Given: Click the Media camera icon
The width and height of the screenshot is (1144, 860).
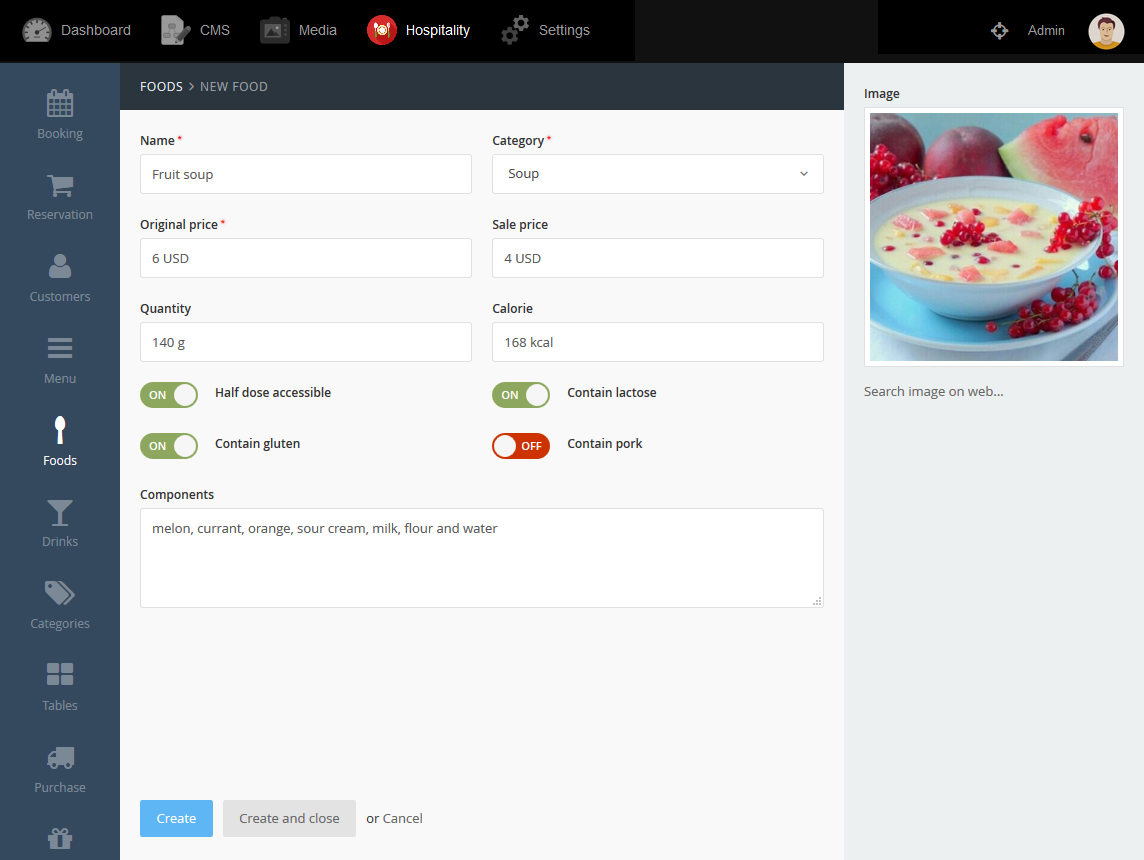Looking at the screenshot, I should tap(274, 30).
